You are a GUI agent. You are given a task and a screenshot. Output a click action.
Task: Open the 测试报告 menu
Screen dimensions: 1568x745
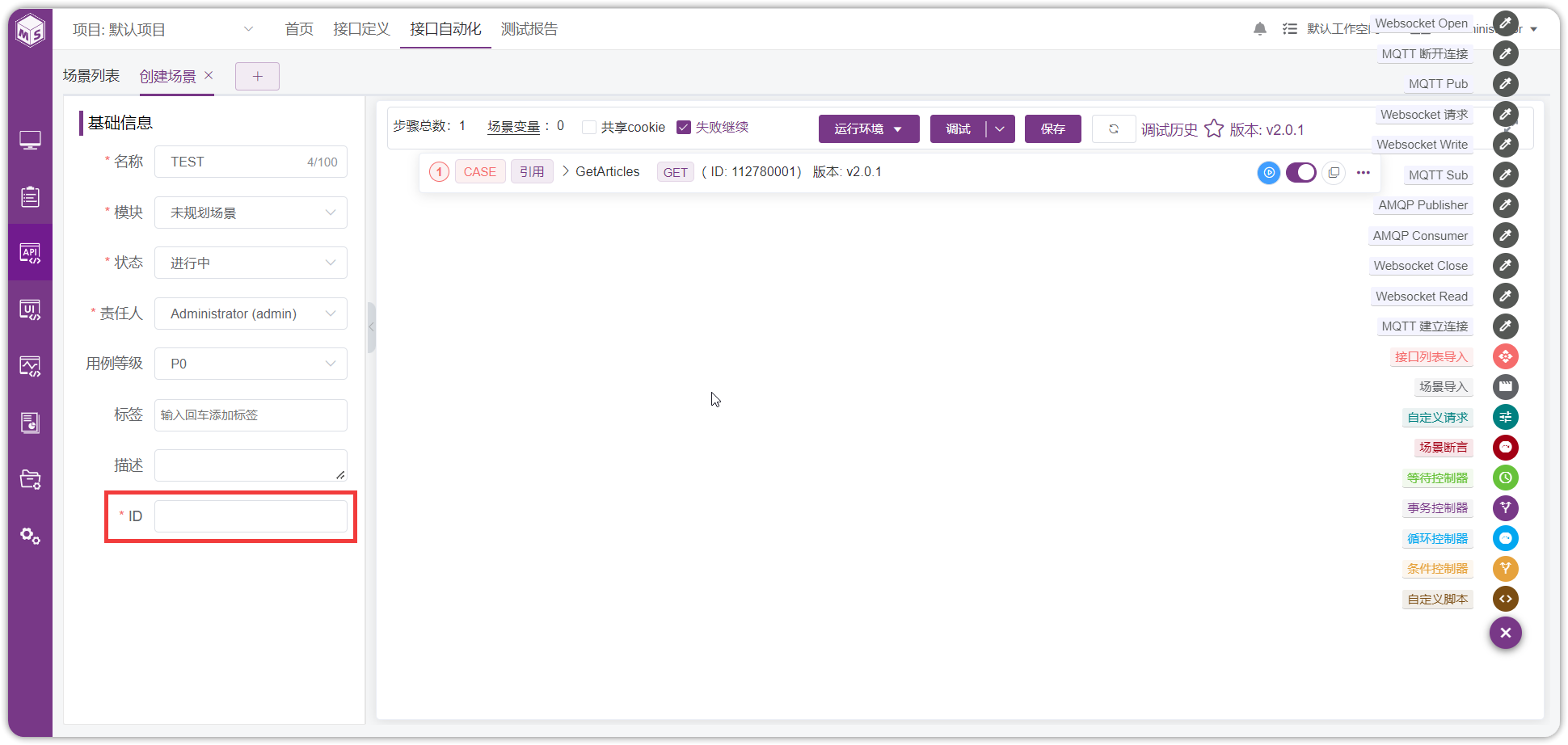[x=529, y=29]
